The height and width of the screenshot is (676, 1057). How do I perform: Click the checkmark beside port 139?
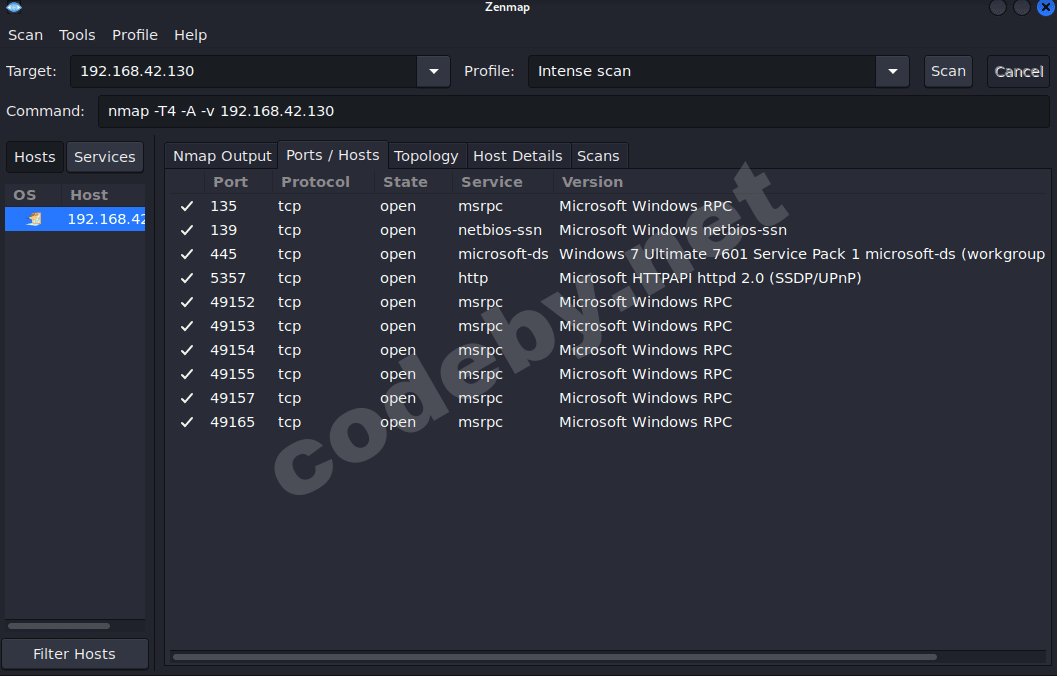tap(187, 230)
